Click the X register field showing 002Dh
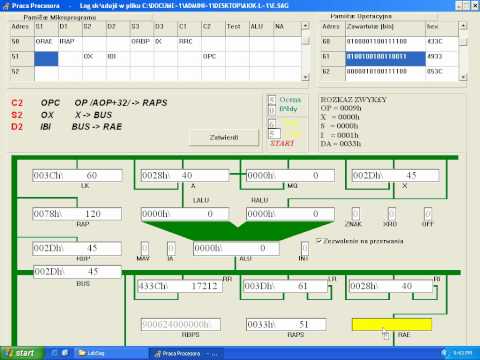 pyautogui.click(x=396, y=175)
